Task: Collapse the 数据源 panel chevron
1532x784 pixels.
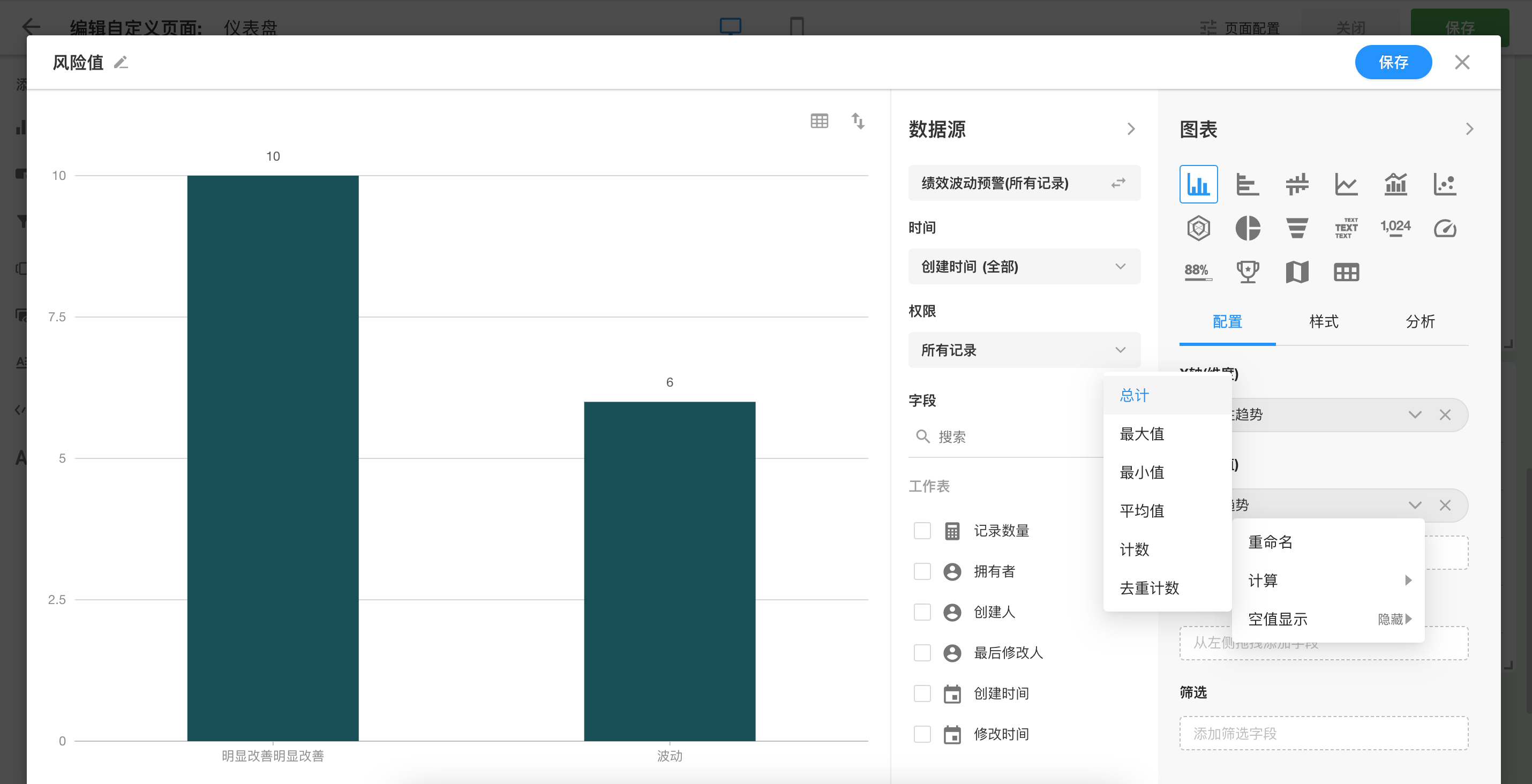Action: point(1131,130)
